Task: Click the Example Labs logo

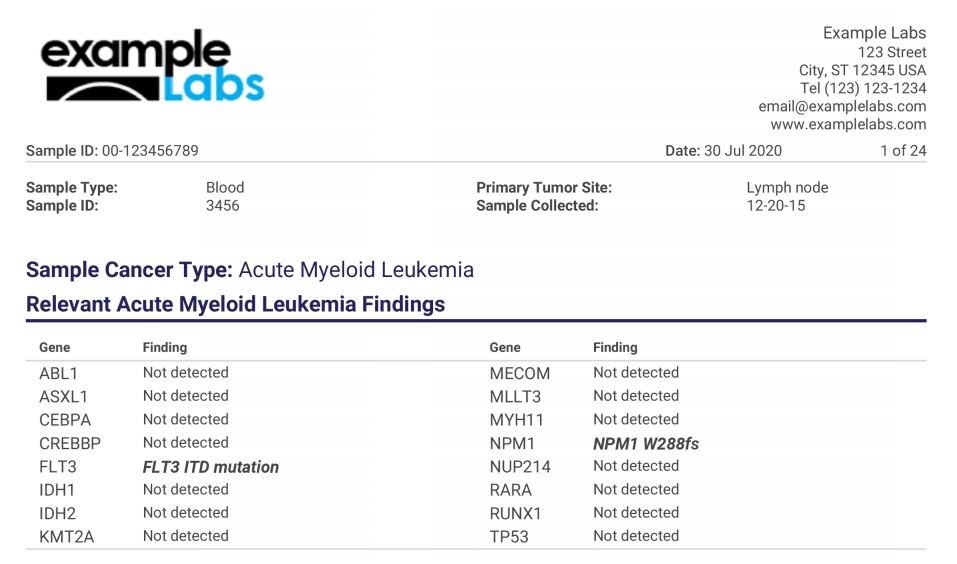Action: [152, 66]
